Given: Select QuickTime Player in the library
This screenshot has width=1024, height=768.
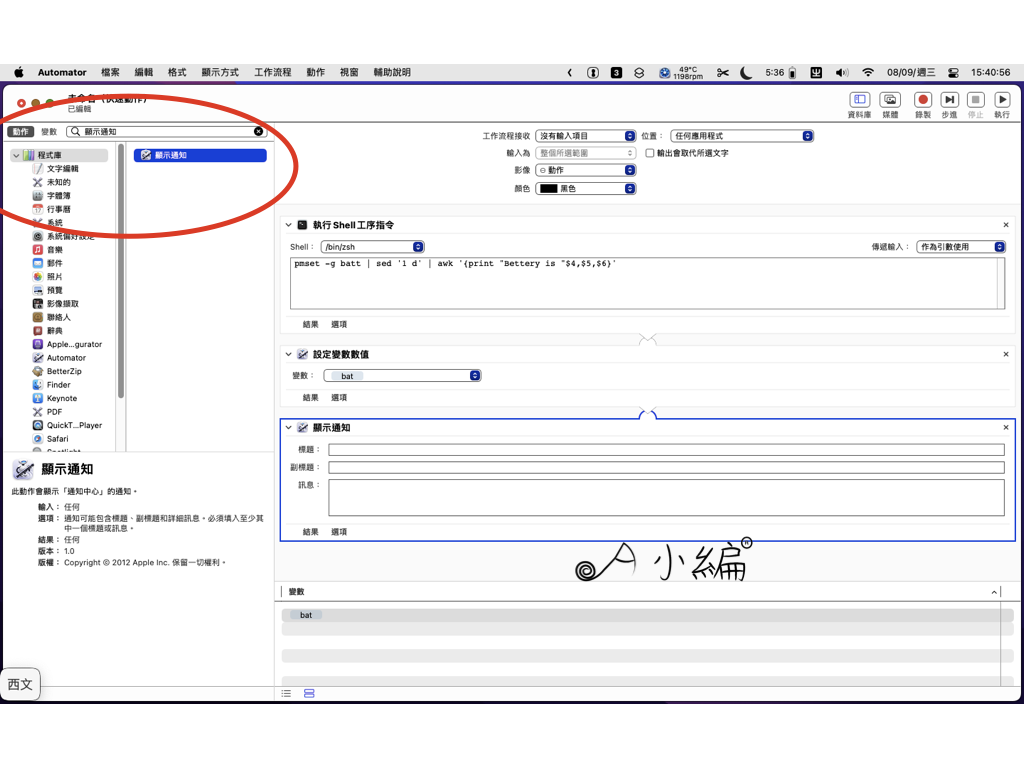Looking at the screenshot, I should (74, 425).
